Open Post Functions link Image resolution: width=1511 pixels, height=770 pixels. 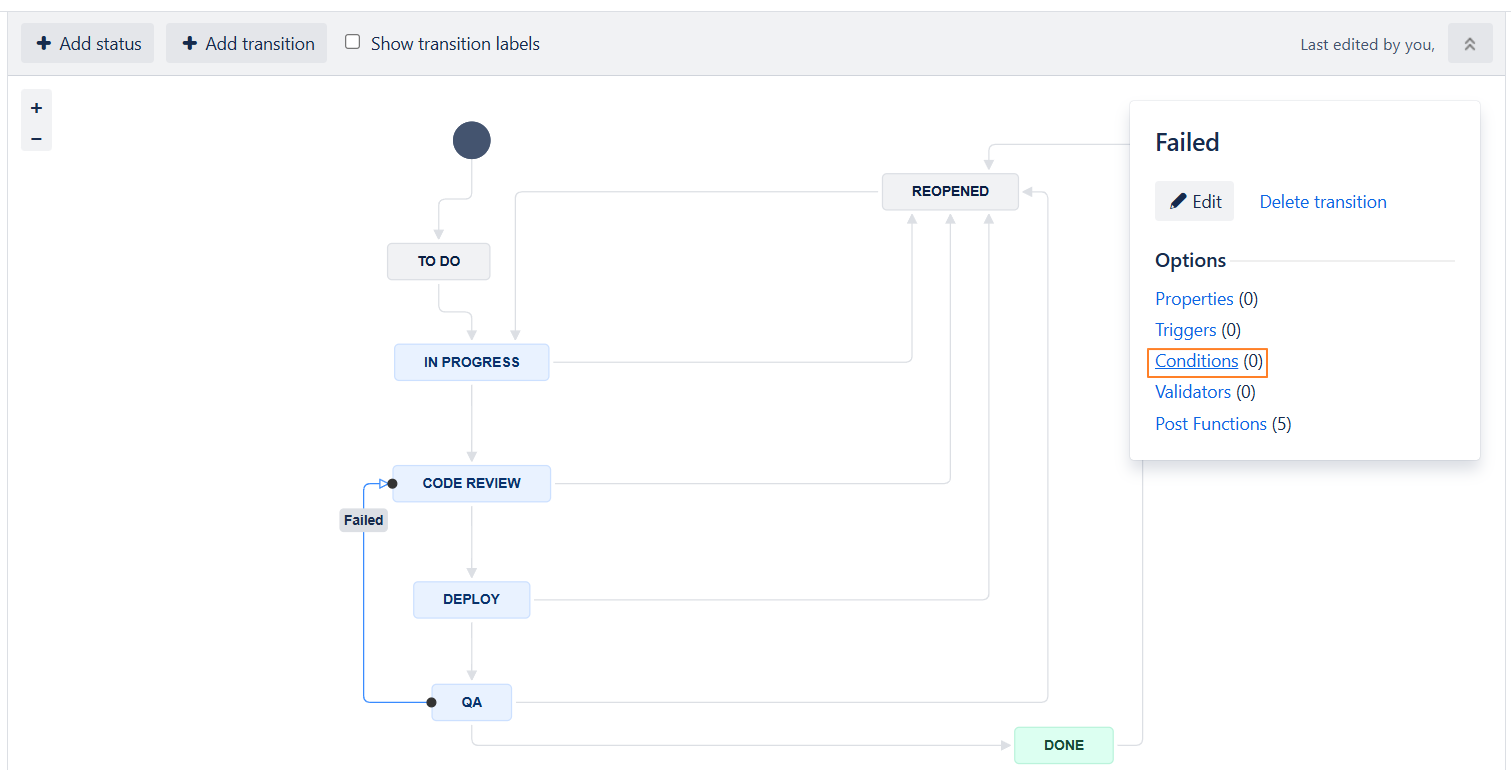tap(1210, 424)
